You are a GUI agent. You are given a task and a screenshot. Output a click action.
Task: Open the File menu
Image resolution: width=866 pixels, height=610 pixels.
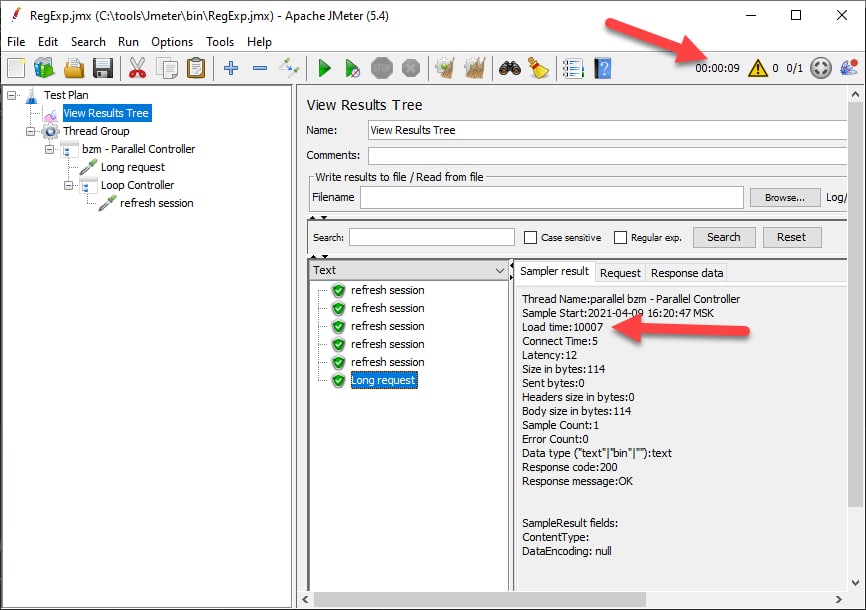[16, 42]
